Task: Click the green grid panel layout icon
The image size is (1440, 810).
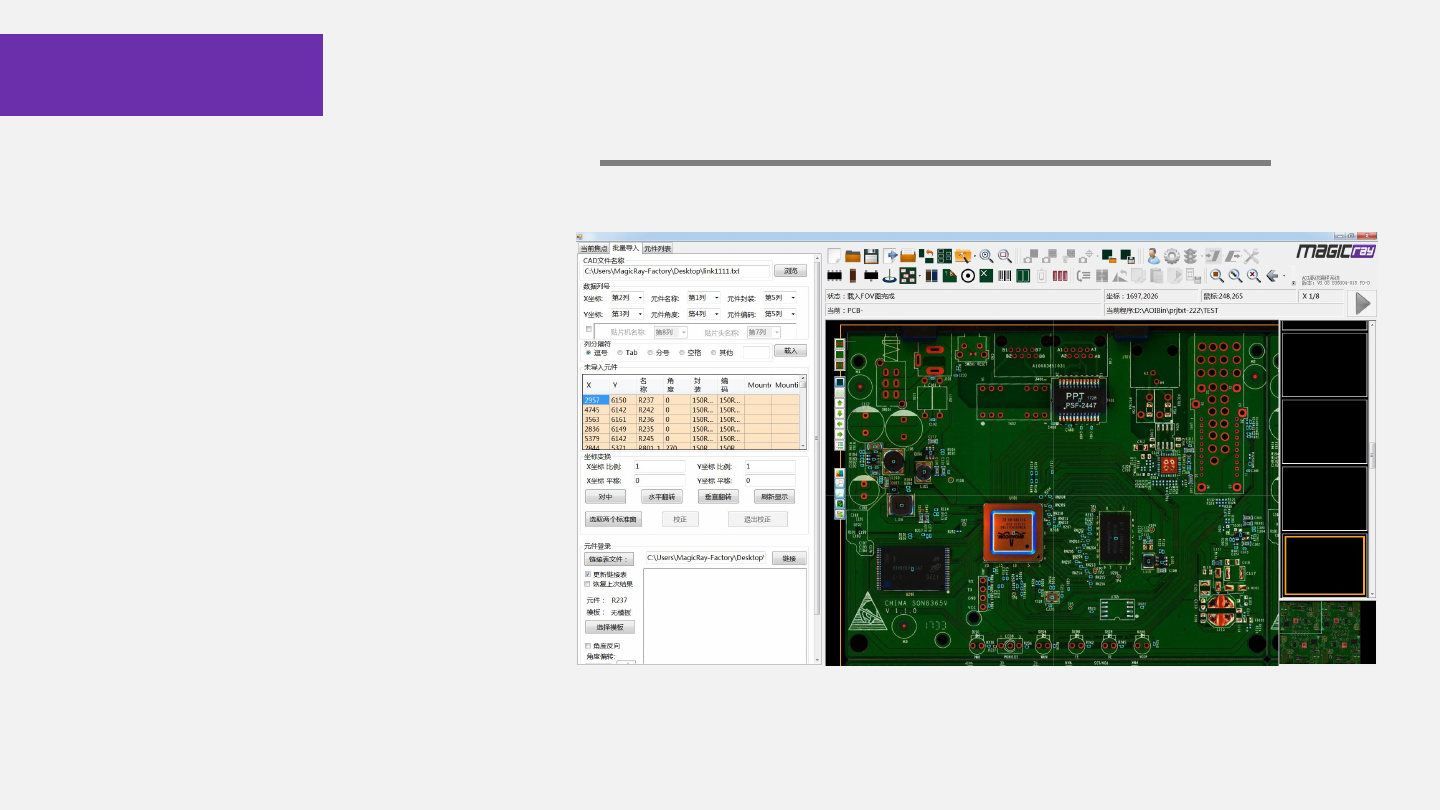Action: point(944,256)
